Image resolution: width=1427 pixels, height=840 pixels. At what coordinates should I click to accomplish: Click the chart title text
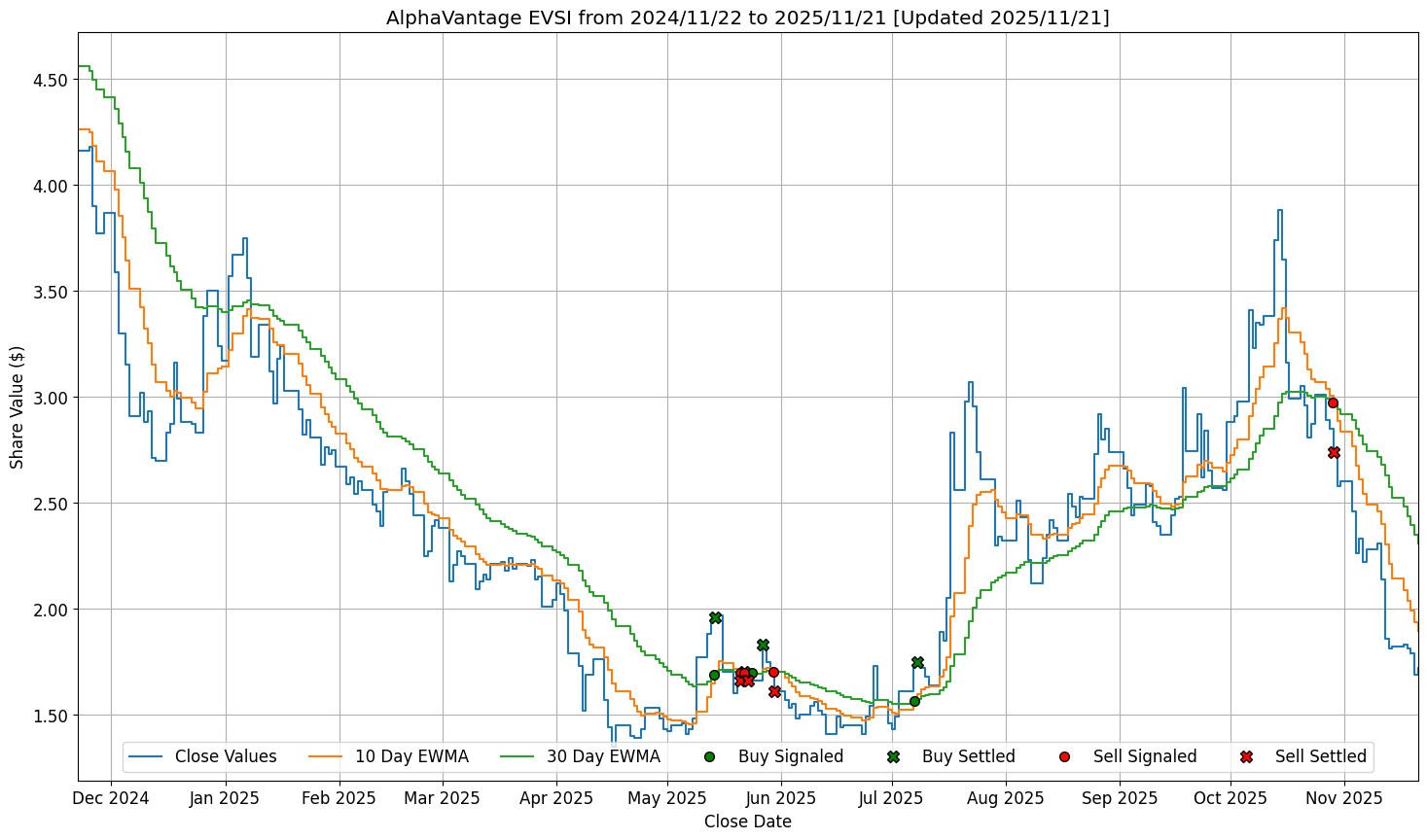coord(747,17)
